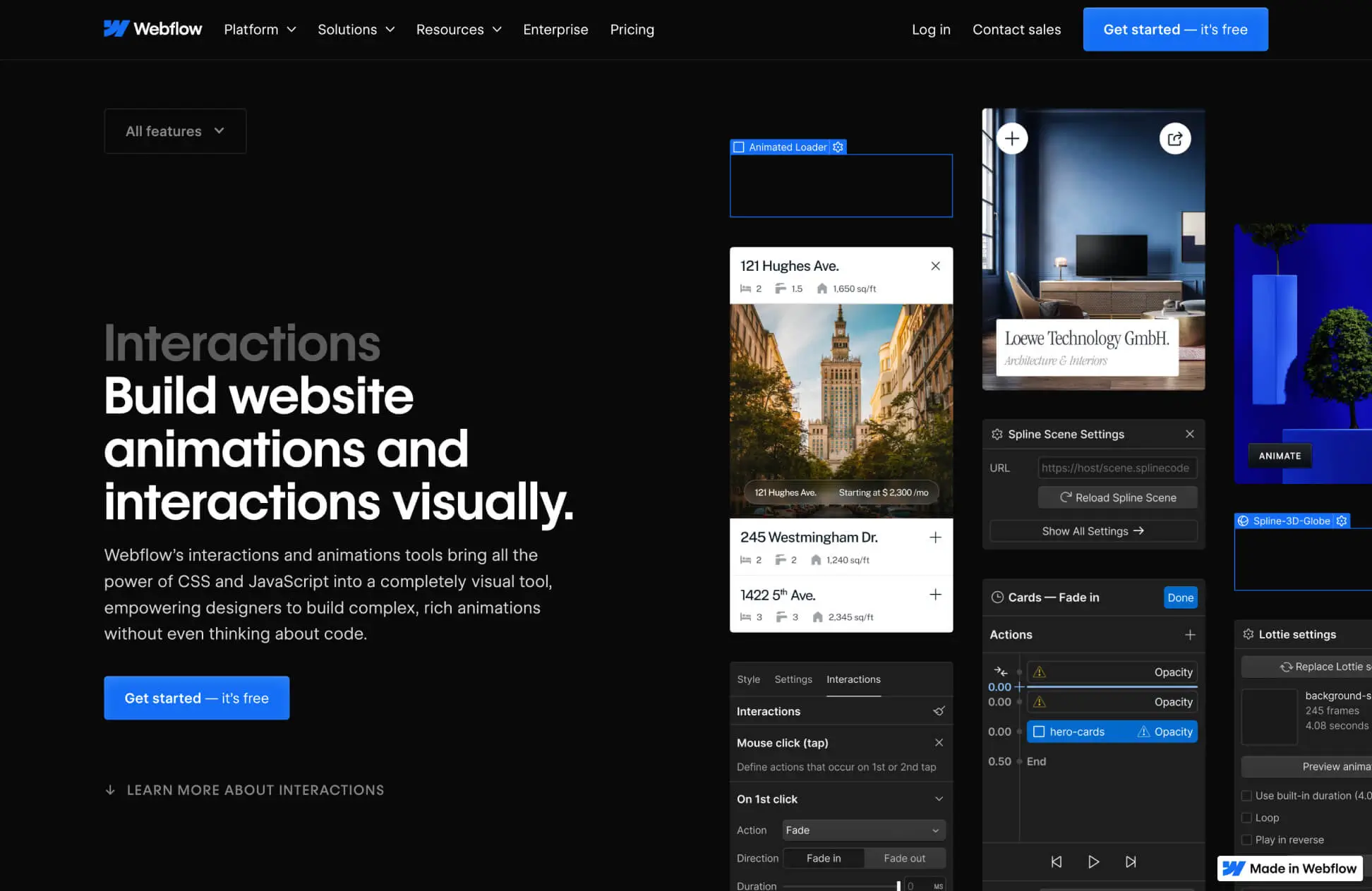Click the Lottie background thumbnail preview
Image resolution: width=1372 pixels, height=891 pixels.
click(x=1269, y=717)
